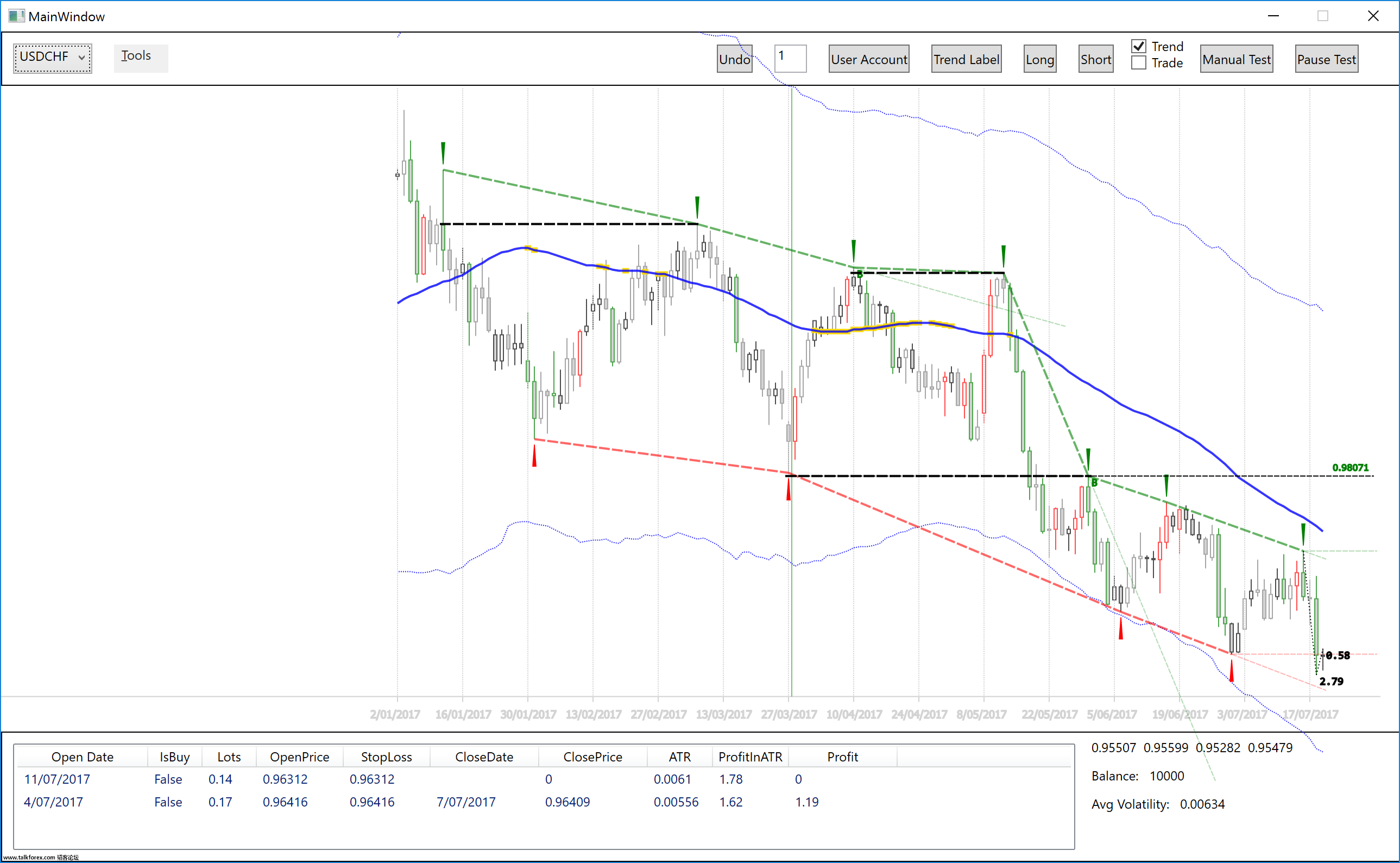
Task: Click the Balance value 10000
Action: click(x=1166, y=776)
